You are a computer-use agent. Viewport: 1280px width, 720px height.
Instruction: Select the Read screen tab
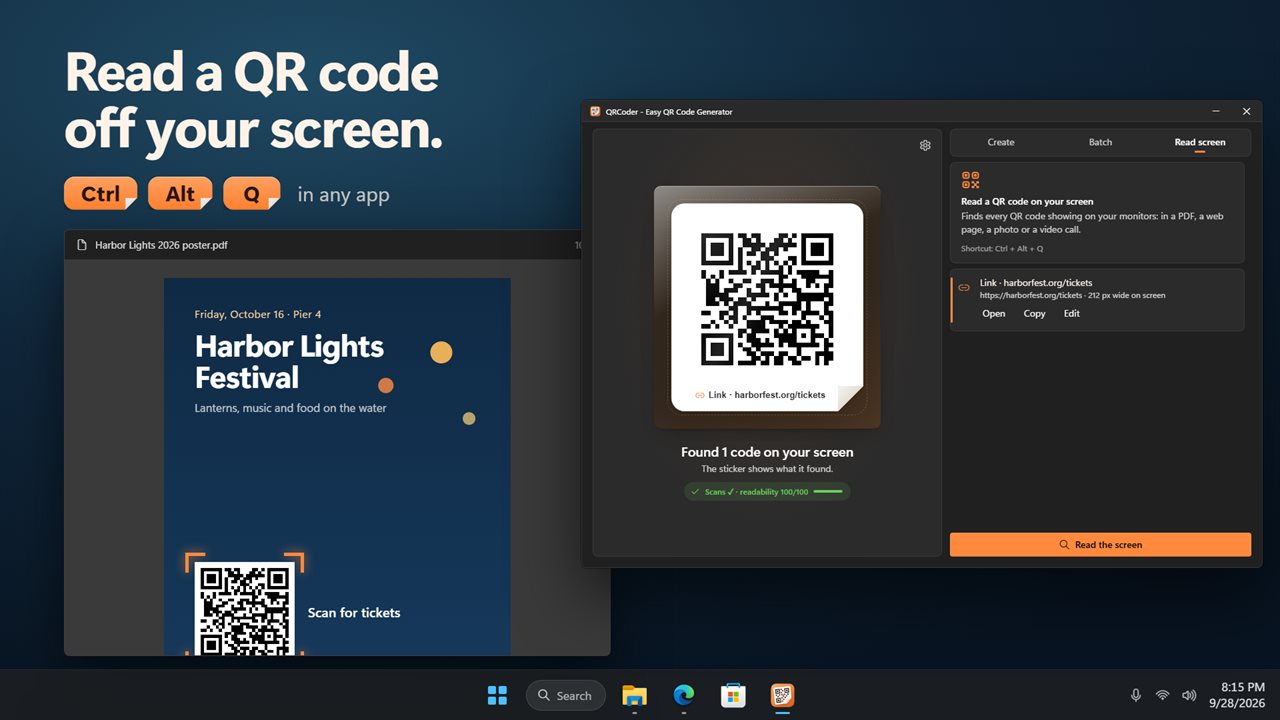point(1200,142)
